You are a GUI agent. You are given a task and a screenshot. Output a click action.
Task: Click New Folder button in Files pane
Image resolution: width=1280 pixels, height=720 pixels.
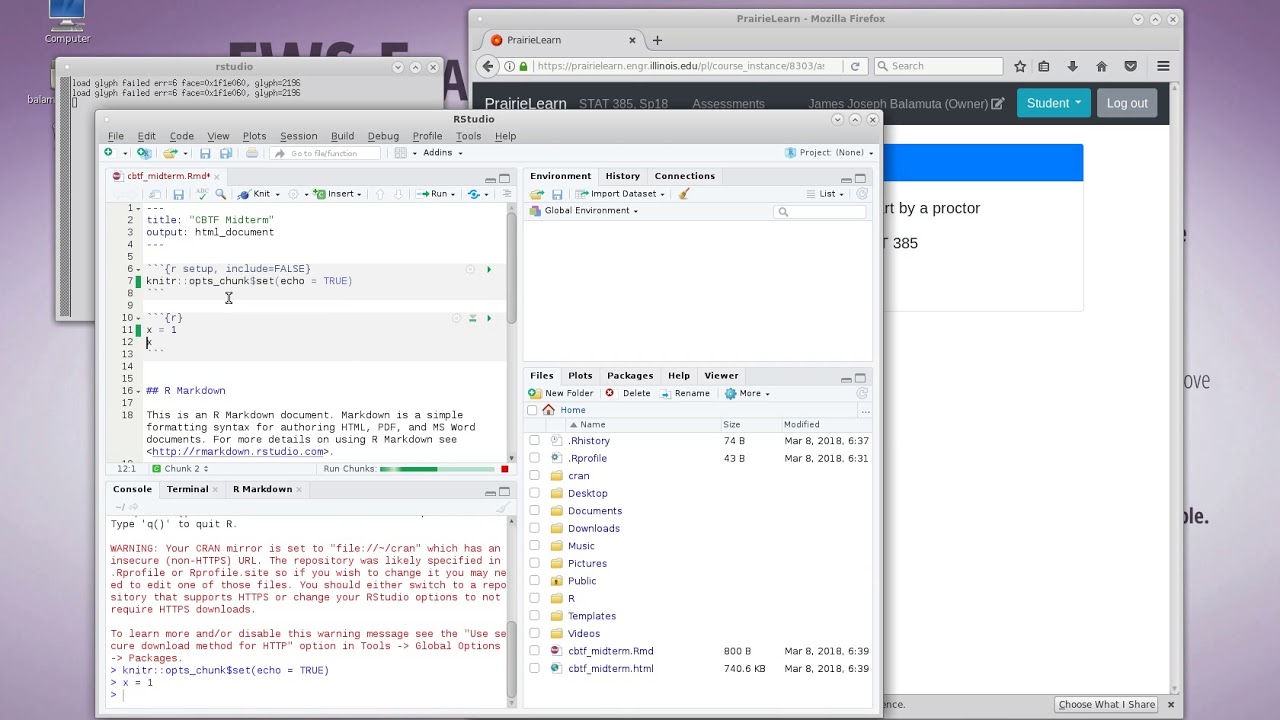click(x=561, y=393)
